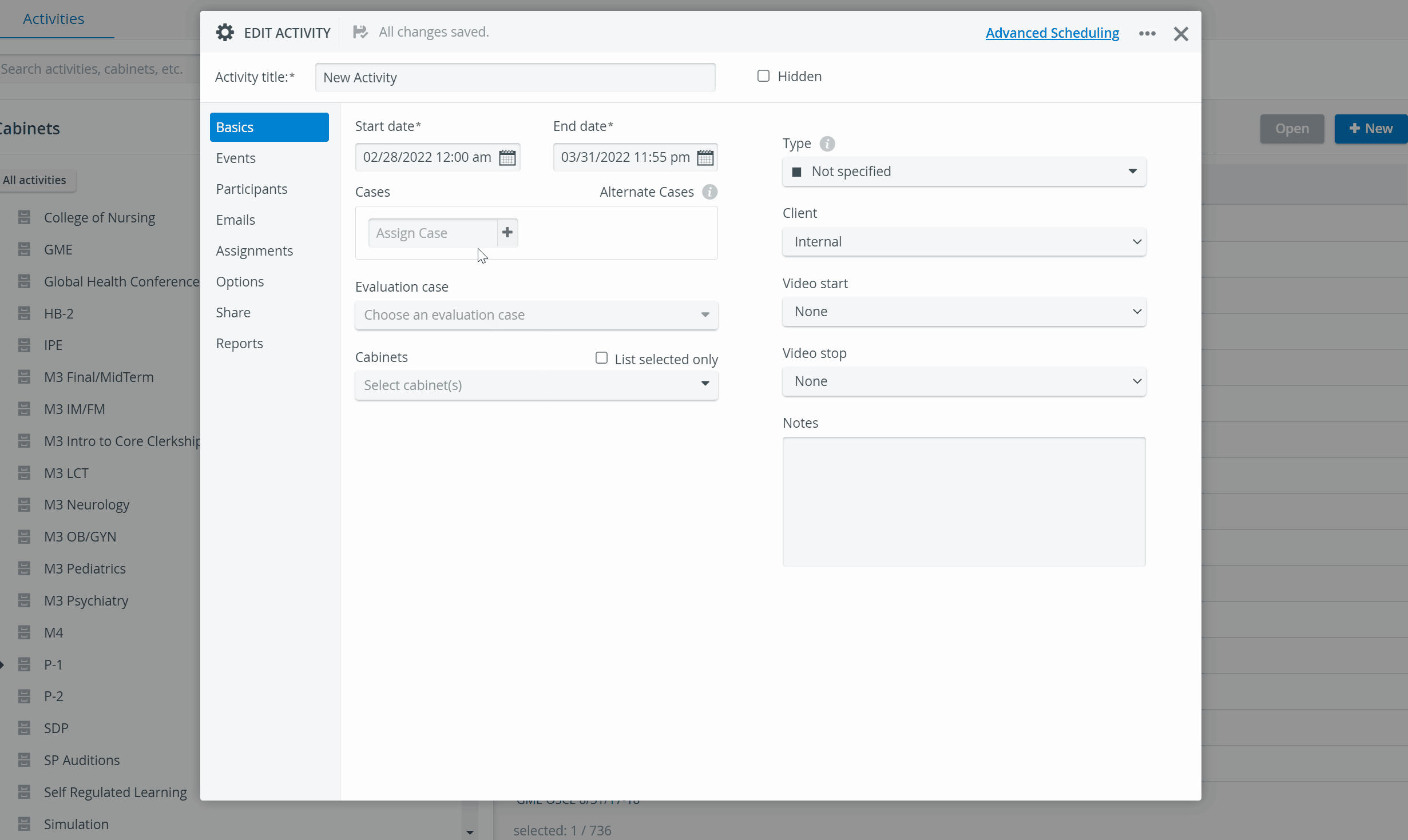Expand the Type dropdown showing Not specified
1408x840 pixels.
[x=964, y=172]
